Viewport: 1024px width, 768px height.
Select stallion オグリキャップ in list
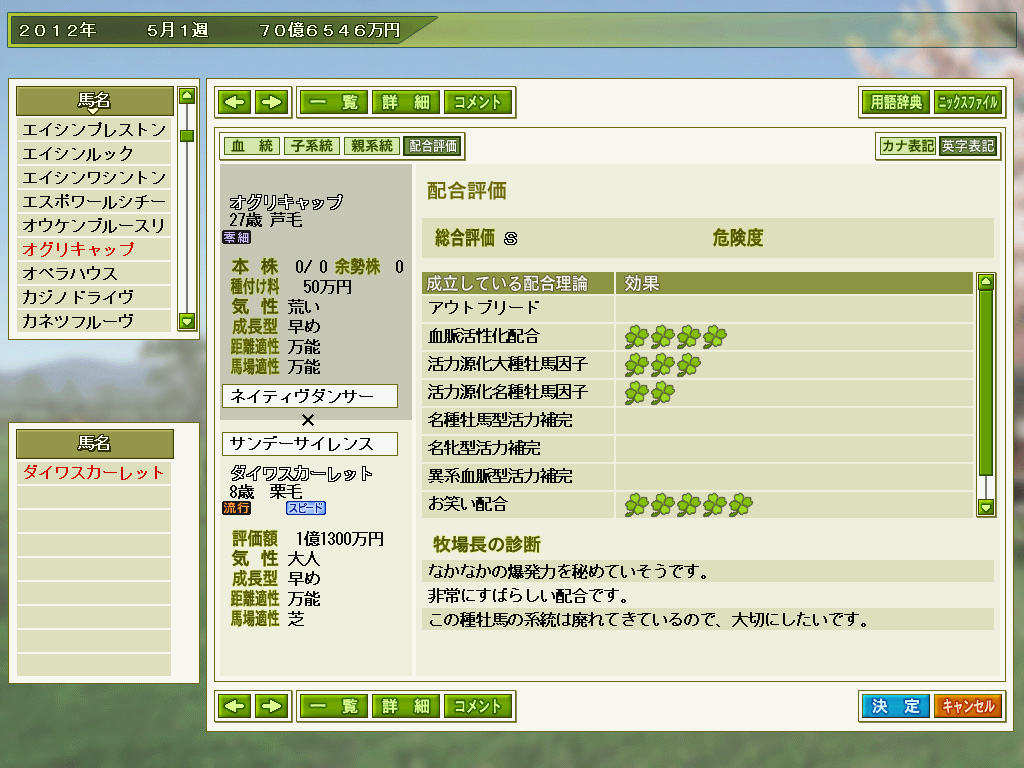point(94,249)
